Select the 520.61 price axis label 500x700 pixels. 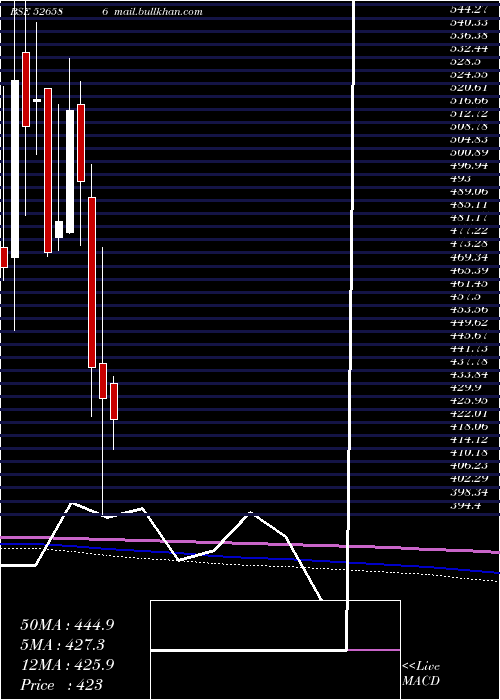point(468,86)
